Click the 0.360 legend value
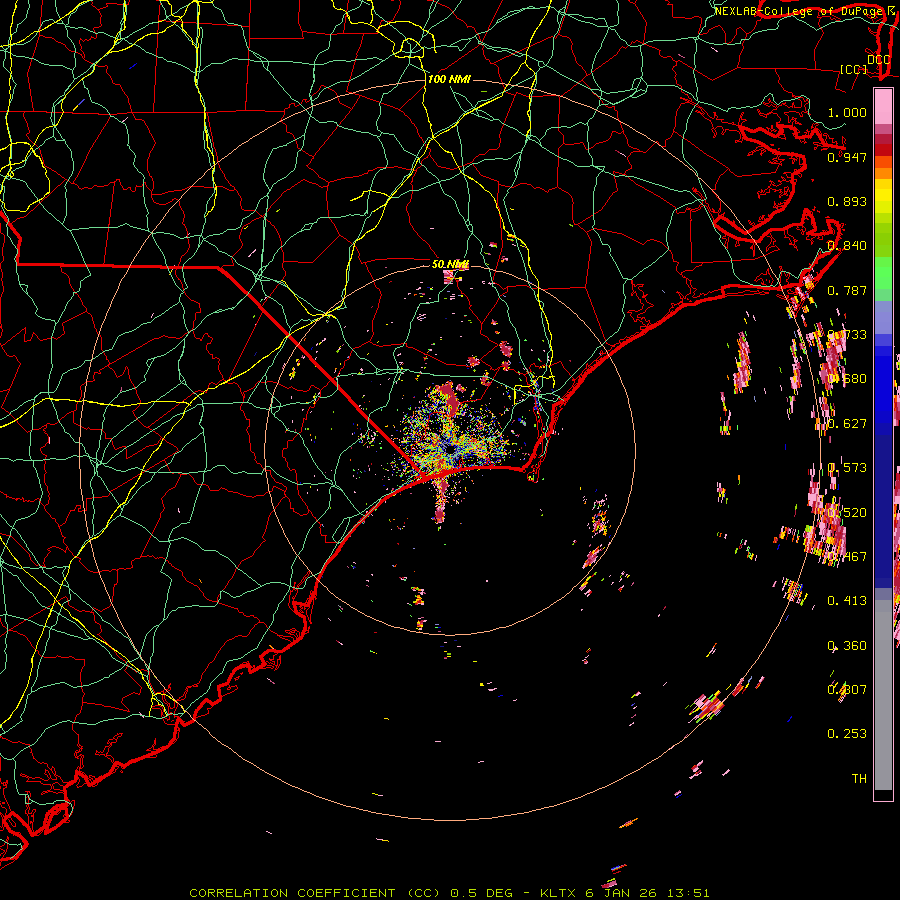900x900 pixels. (x=847, y=646)
